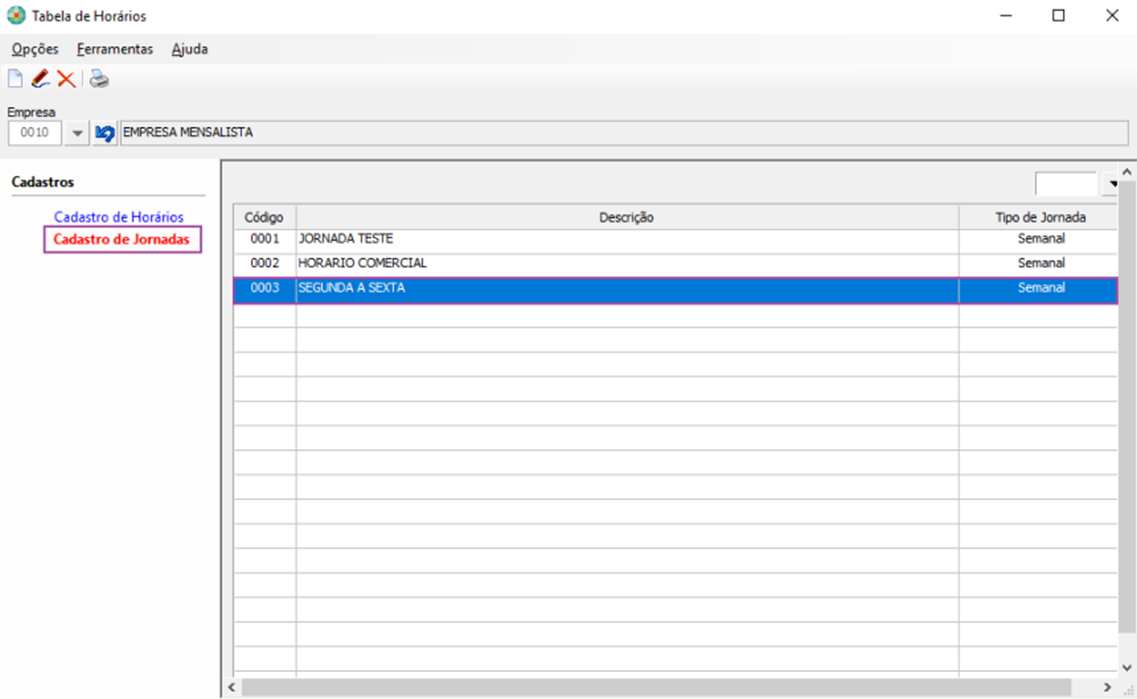Click the vertical scrollbar thumb
The width and height of the screenshot is (1137, 699).
click(x=1127, y=408)
